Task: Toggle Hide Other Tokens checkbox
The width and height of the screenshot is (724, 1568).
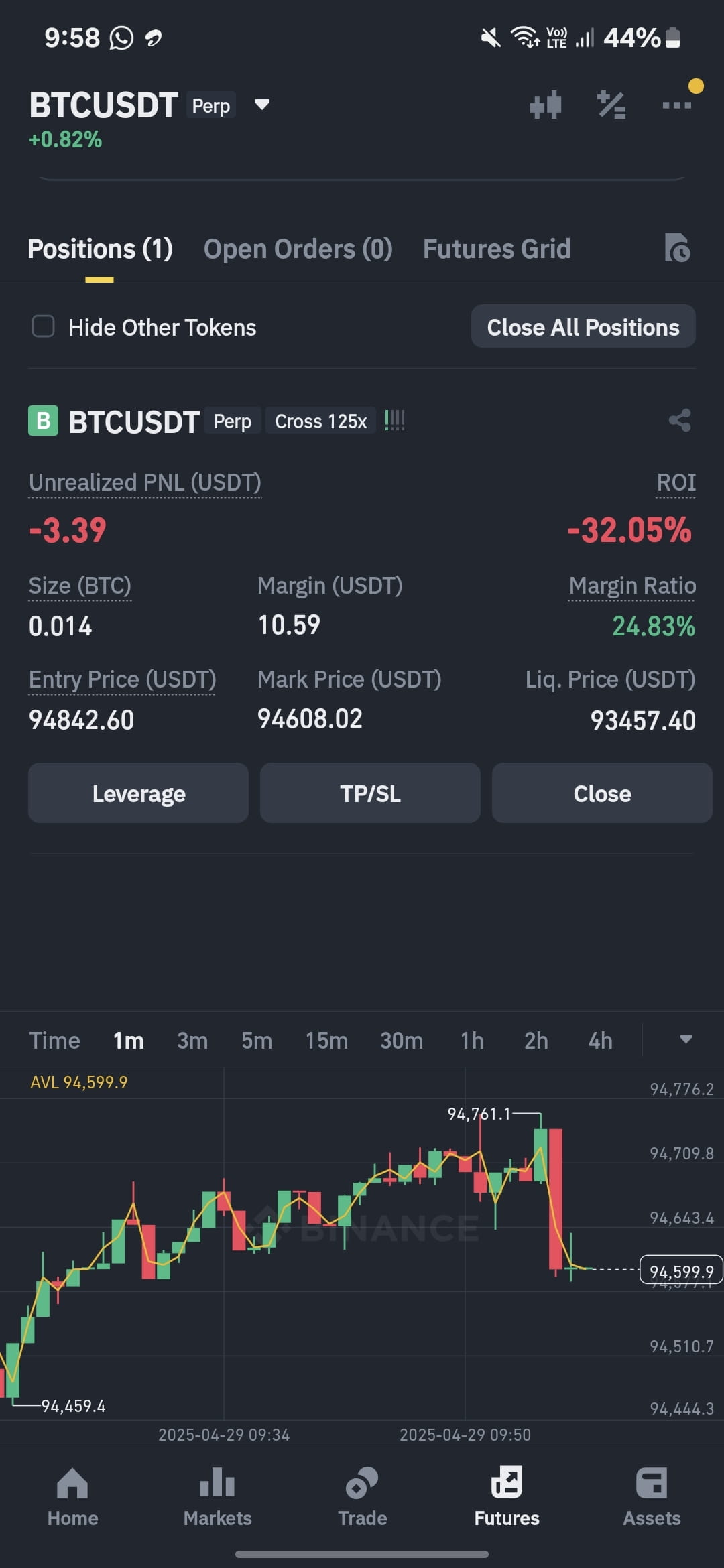Action: coord(44,327)
